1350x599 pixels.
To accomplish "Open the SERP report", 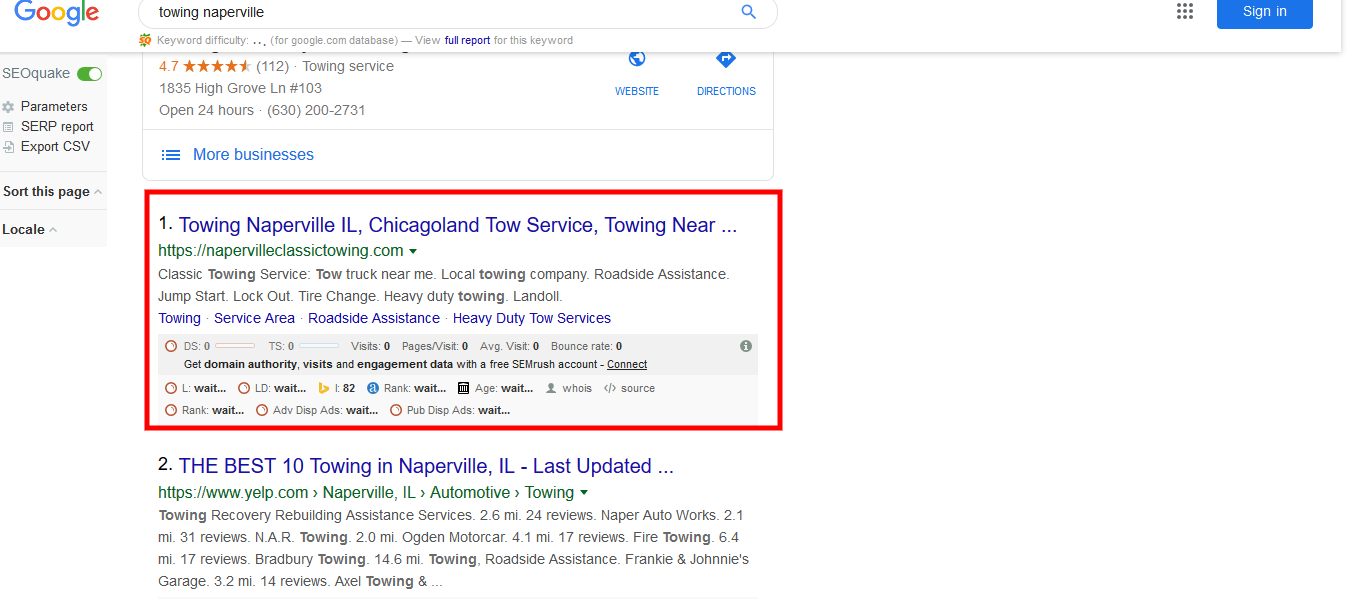I will pos(57,127).
